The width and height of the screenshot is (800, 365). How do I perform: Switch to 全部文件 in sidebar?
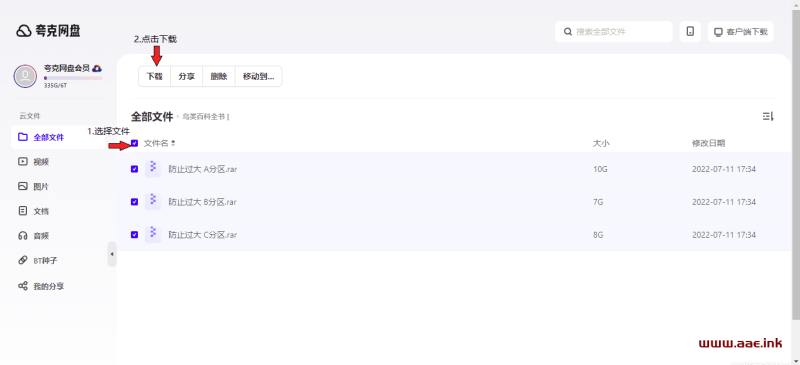tap(58, 137)
